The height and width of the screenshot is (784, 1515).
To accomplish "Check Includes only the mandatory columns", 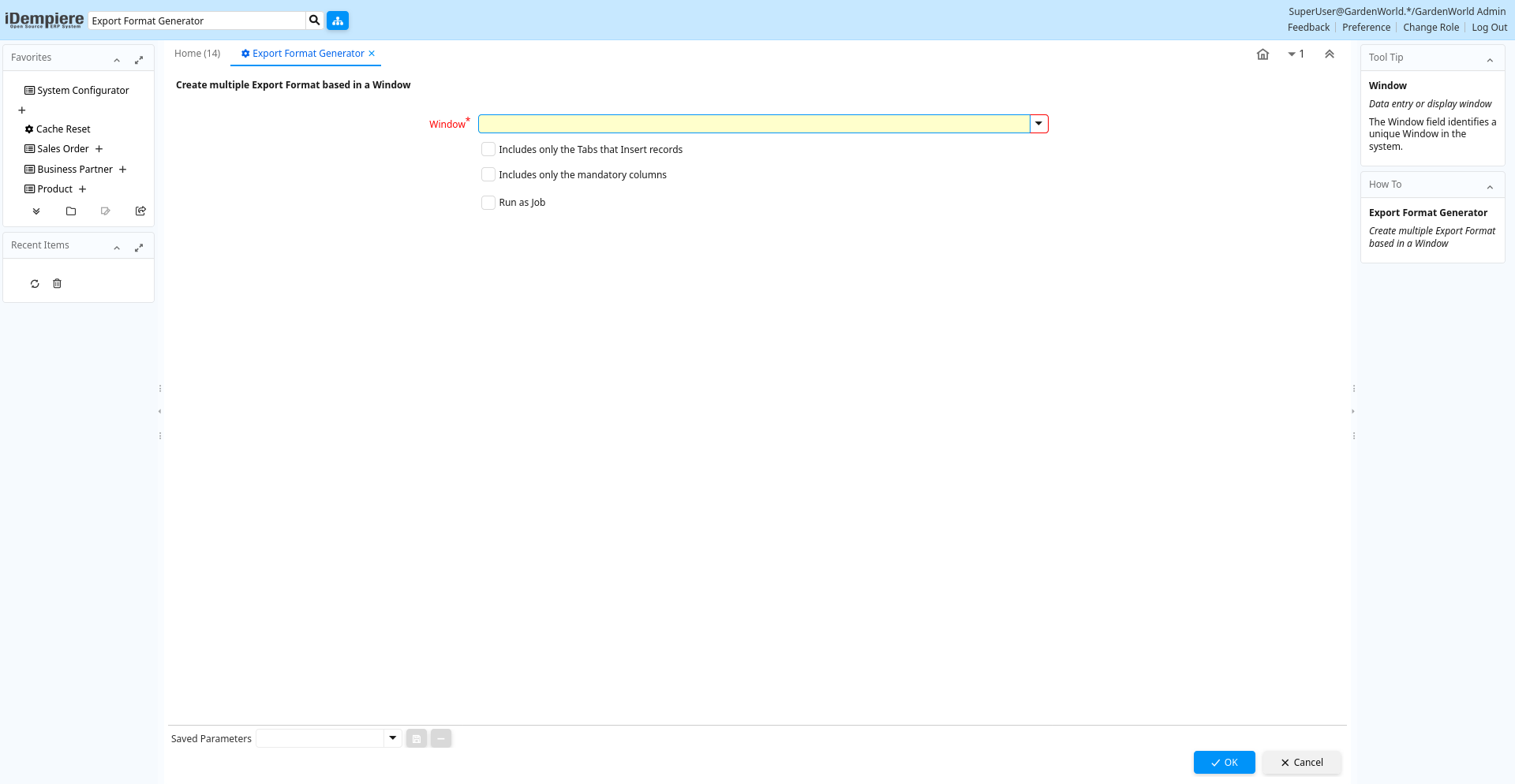I will [488, 175].
